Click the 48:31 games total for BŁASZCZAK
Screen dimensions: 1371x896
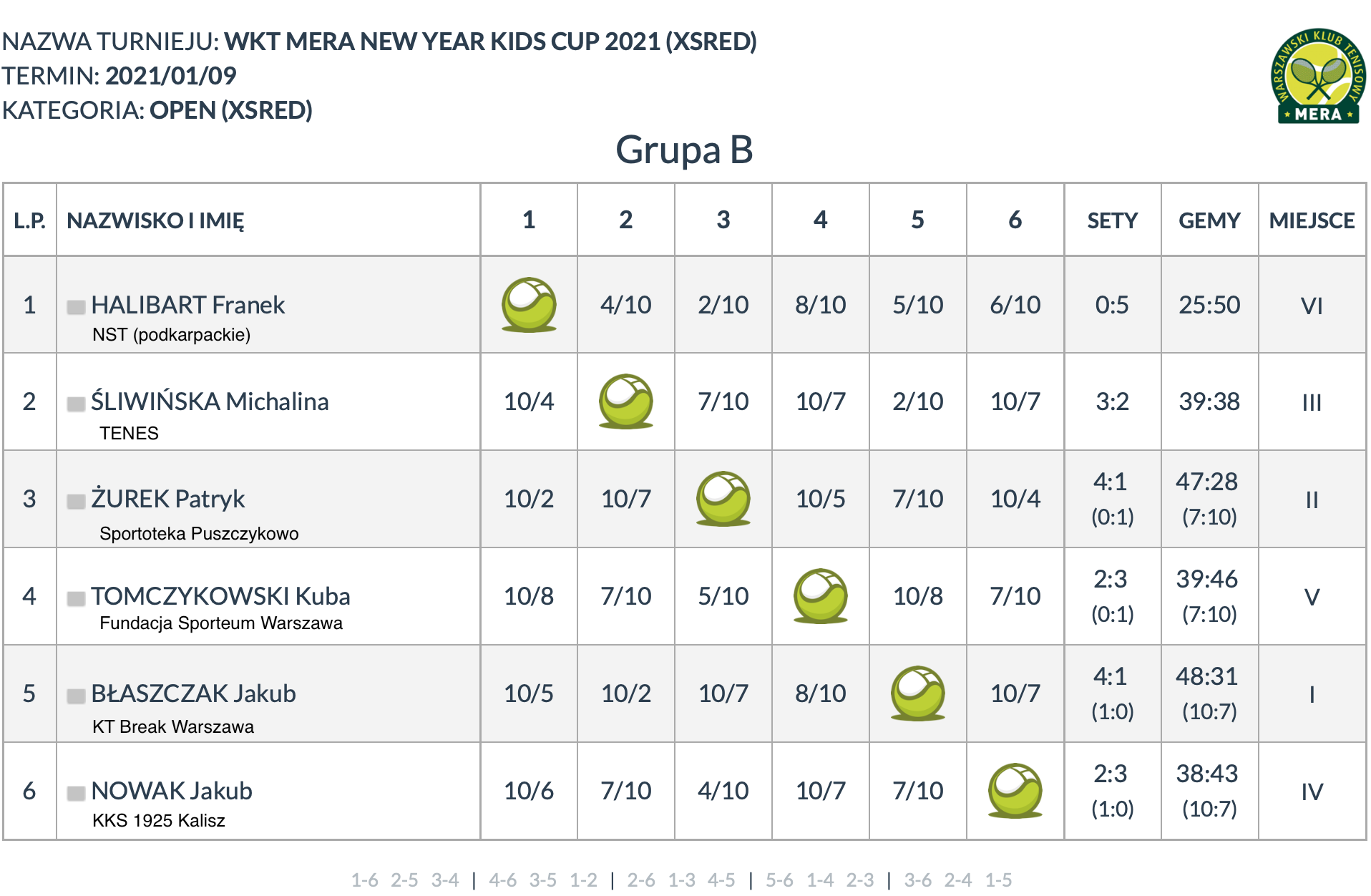pos(1206,676)
